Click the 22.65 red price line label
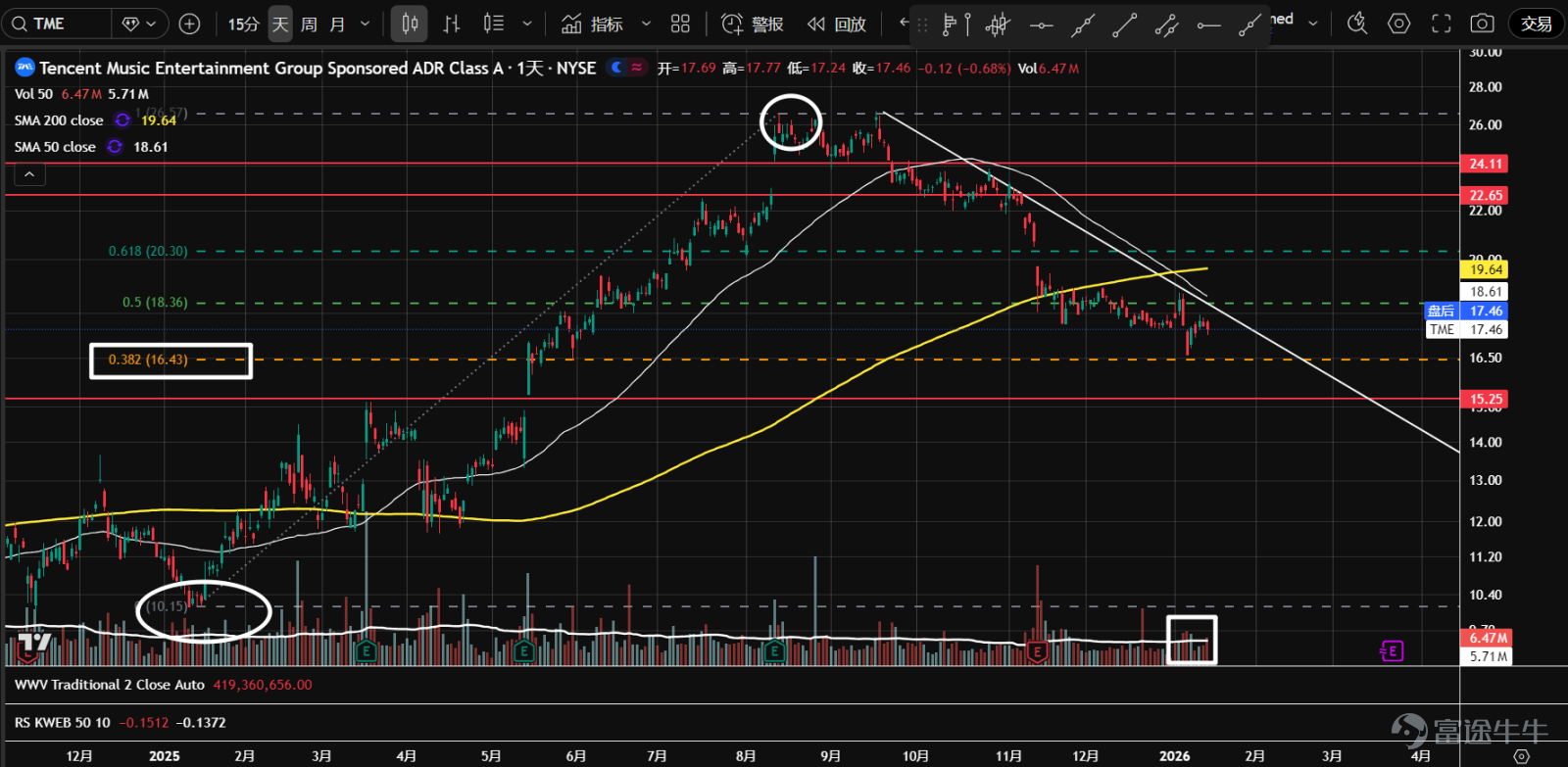The image size is (1568, 767). tap(1486, 195)
